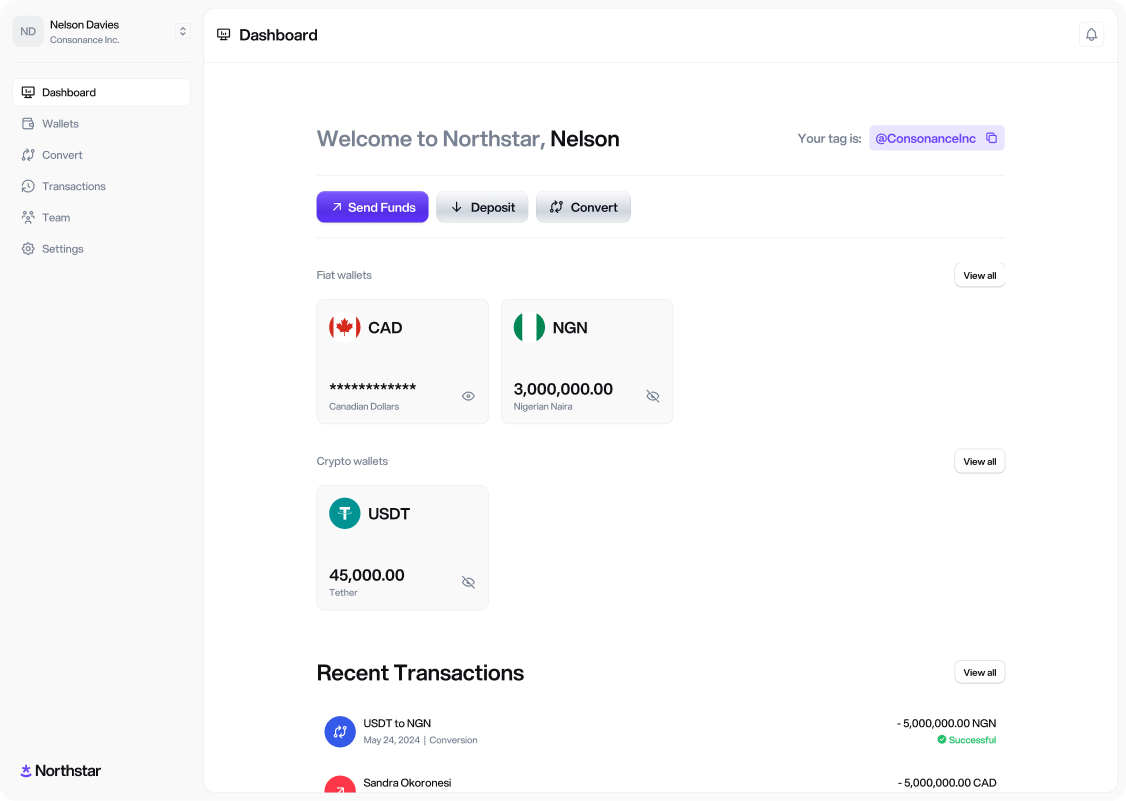
Task: Expand the Nelson Davies account switcher
Action: tap(182, 32)
